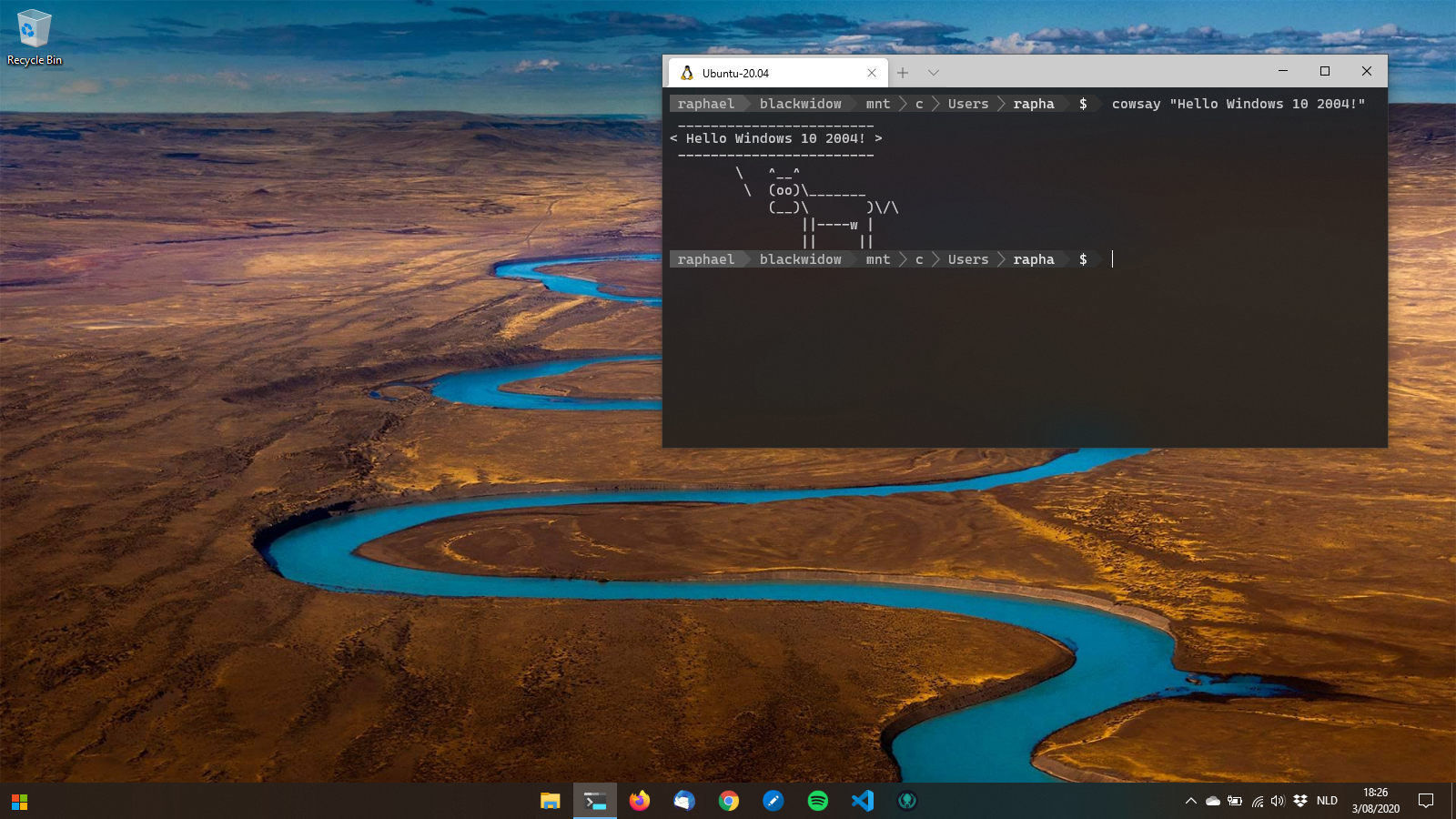Open Thunderbird mail from the taskbar
Image resolution: width=1456 pixels, height=819 pixels.
pyautogui.click(x=684, y=801)
